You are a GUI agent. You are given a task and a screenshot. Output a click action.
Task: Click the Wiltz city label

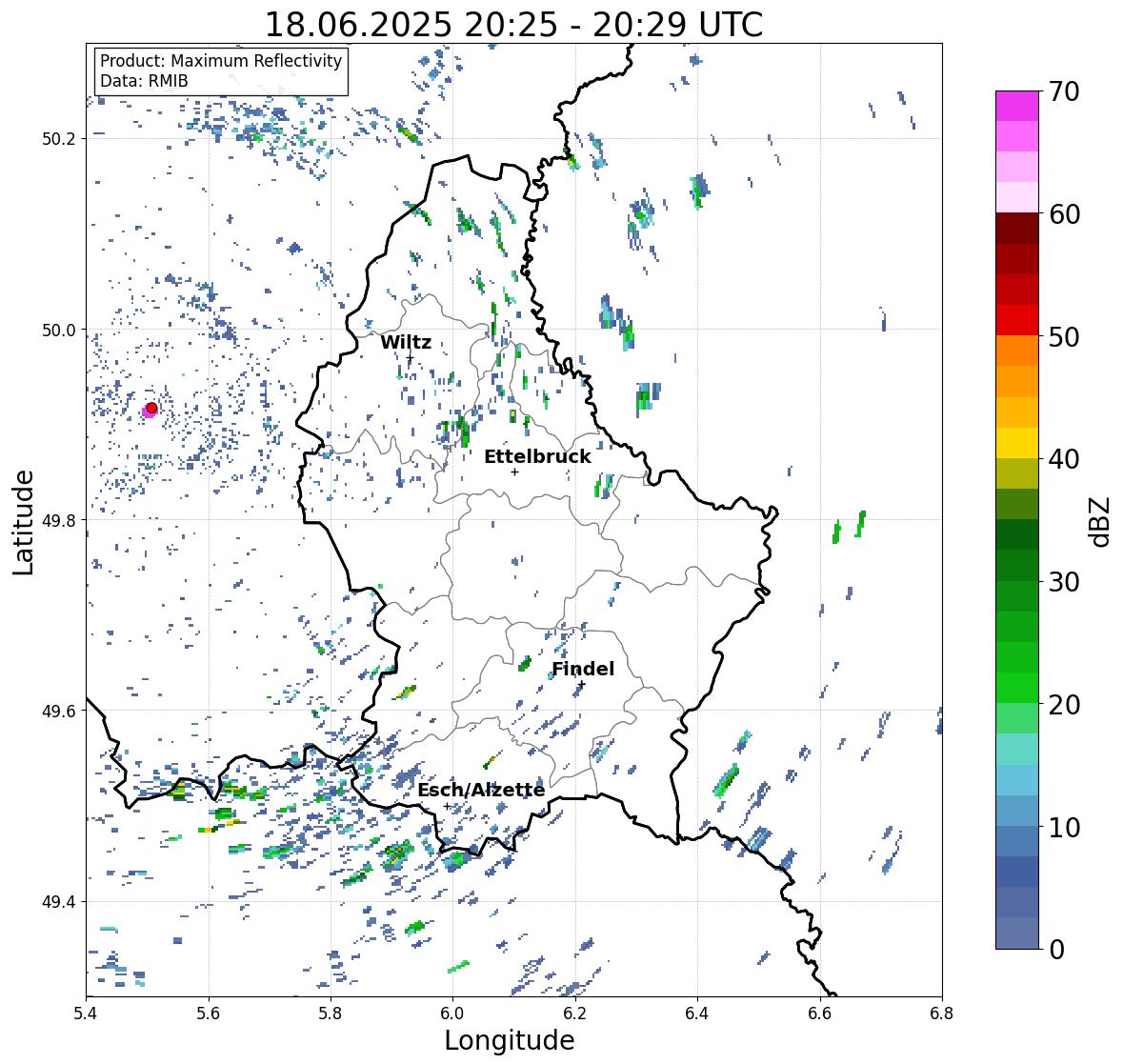click(x=406, y=342)
